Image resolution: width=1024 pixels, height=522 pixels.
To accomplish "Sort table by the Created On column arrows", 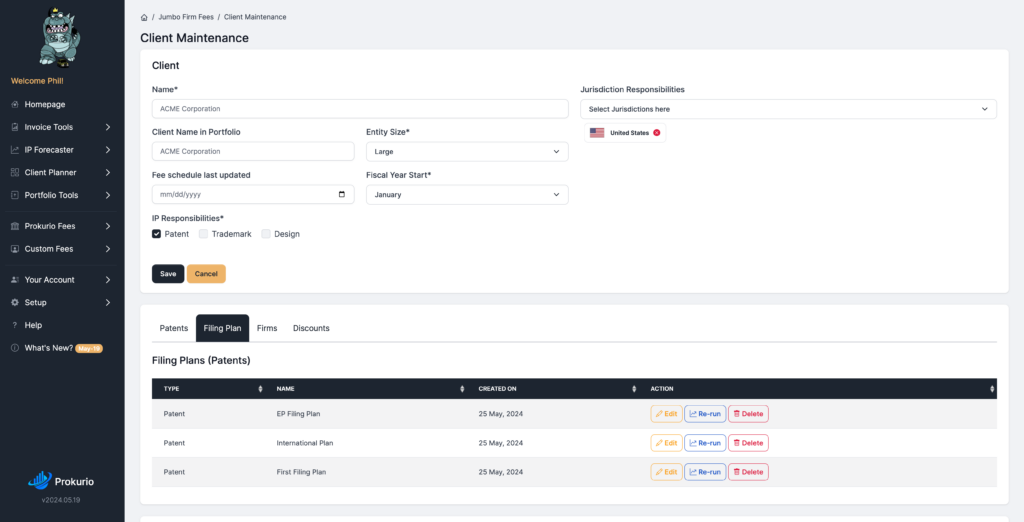I will [634, 389].
